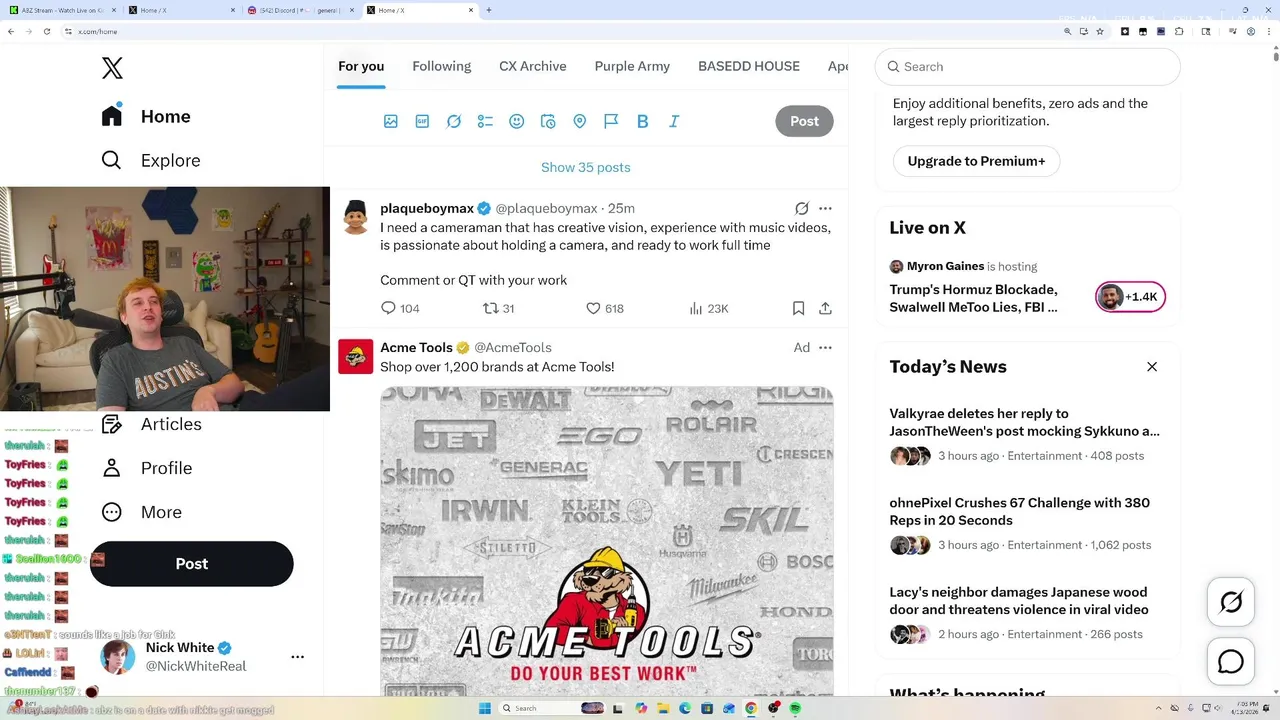Screen dimensions: 1280x720
Task: Open the BASEDD HOUSE tab
Action: tap(749, 66)
